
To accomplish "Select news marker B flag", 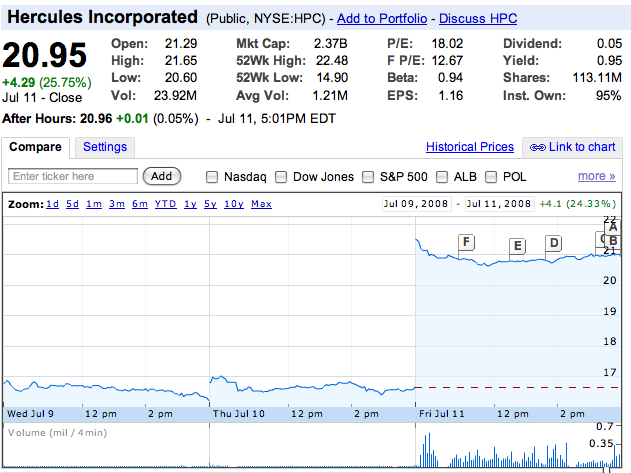I will [x=613, y=240].
